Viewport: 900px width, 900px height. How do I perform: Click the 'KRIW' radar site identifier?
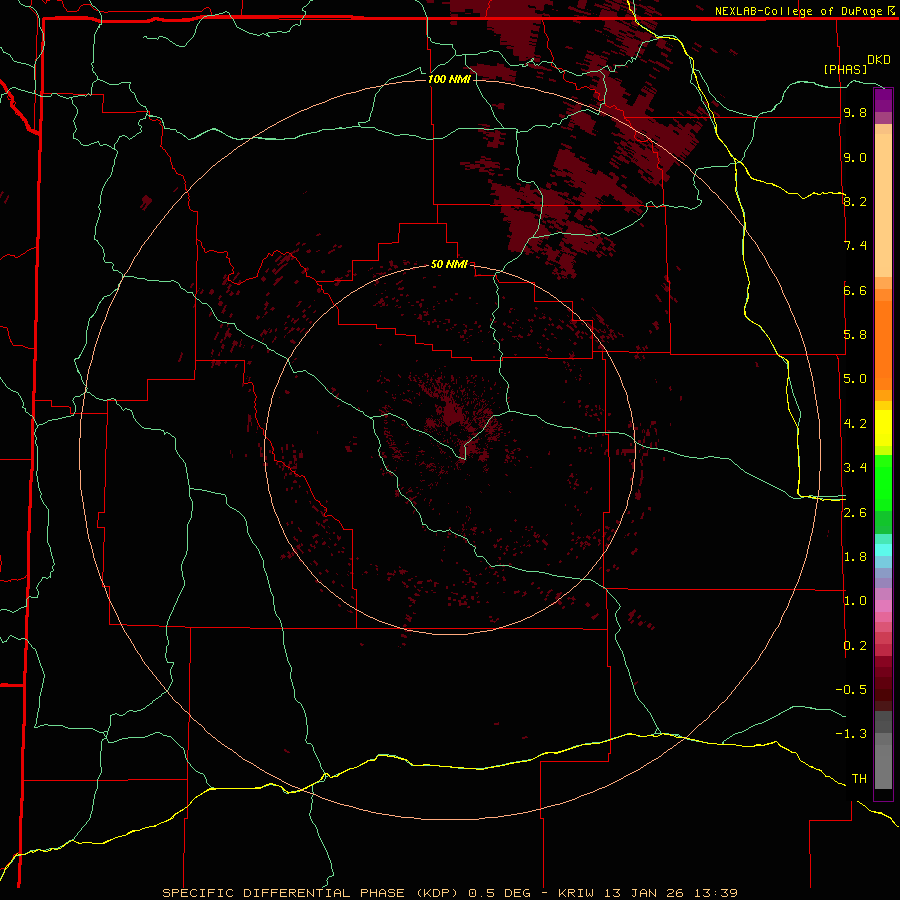576,893
